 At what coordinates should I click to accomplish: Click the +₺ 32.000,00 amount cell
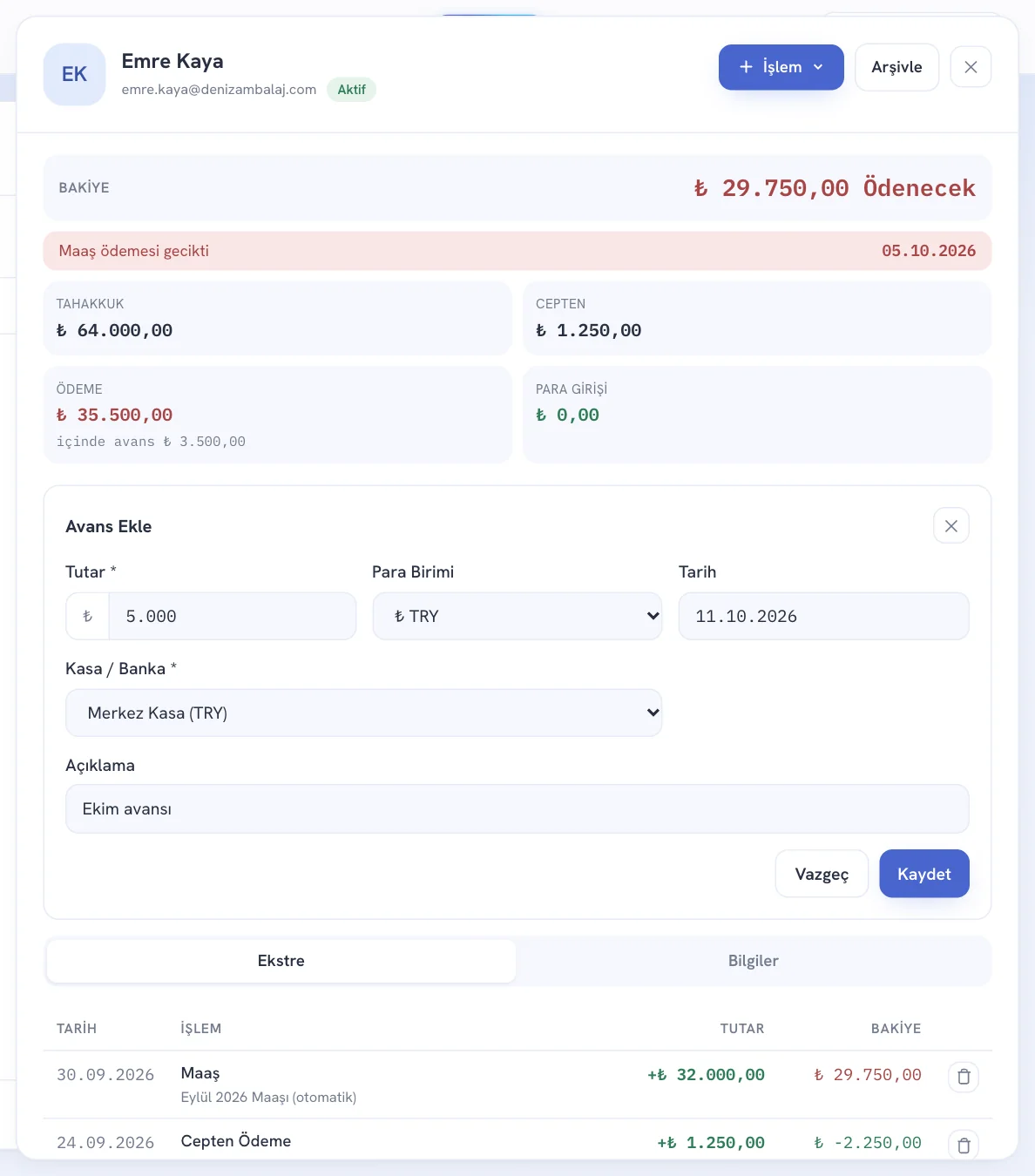pos(706,1075)
